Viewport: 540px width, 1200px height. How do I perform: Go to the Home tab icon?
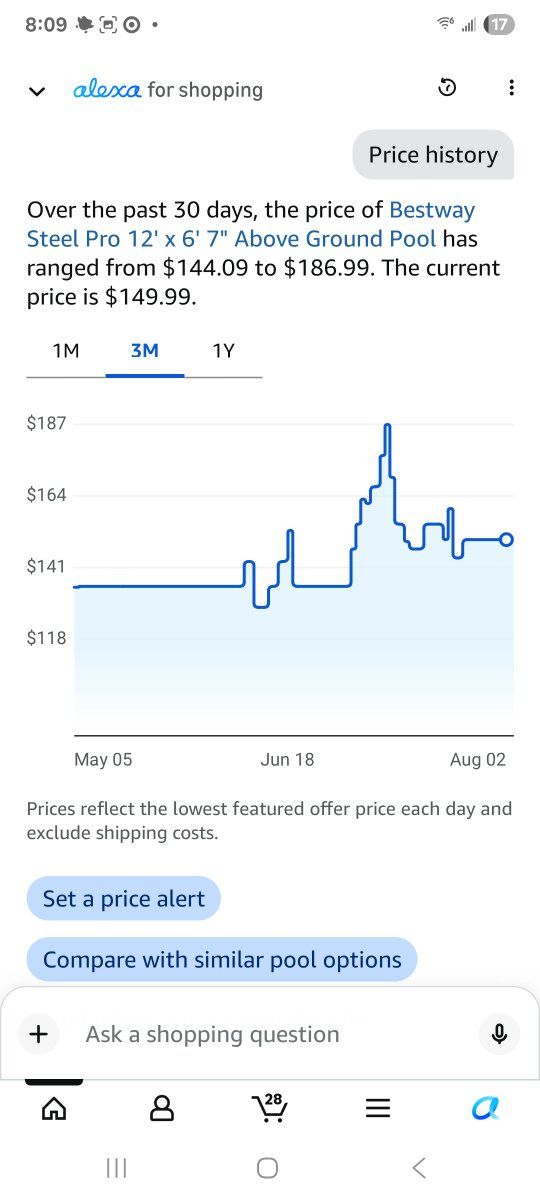[54, 1108]
